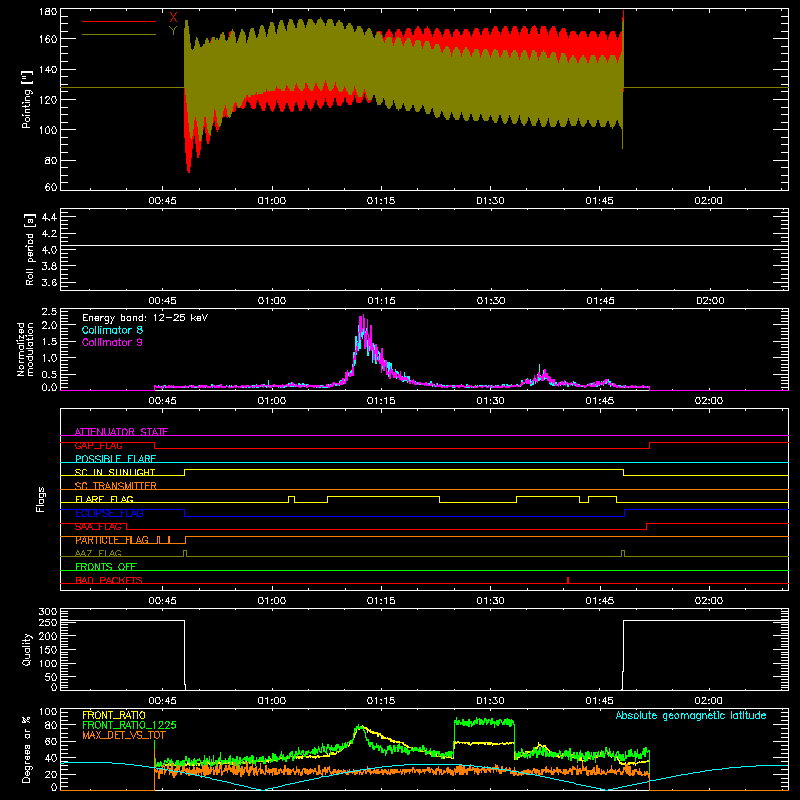Viewport: 800px width, 800px height.
Task: Select the ECLIPSE_FLAG label
Action: (109, 513)
